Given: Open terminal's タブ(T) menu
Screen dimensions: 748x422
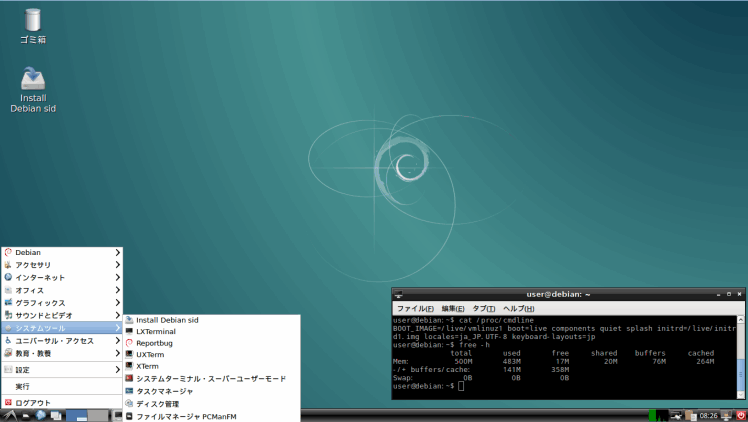Looking at the screenshot, I should 483,309.
